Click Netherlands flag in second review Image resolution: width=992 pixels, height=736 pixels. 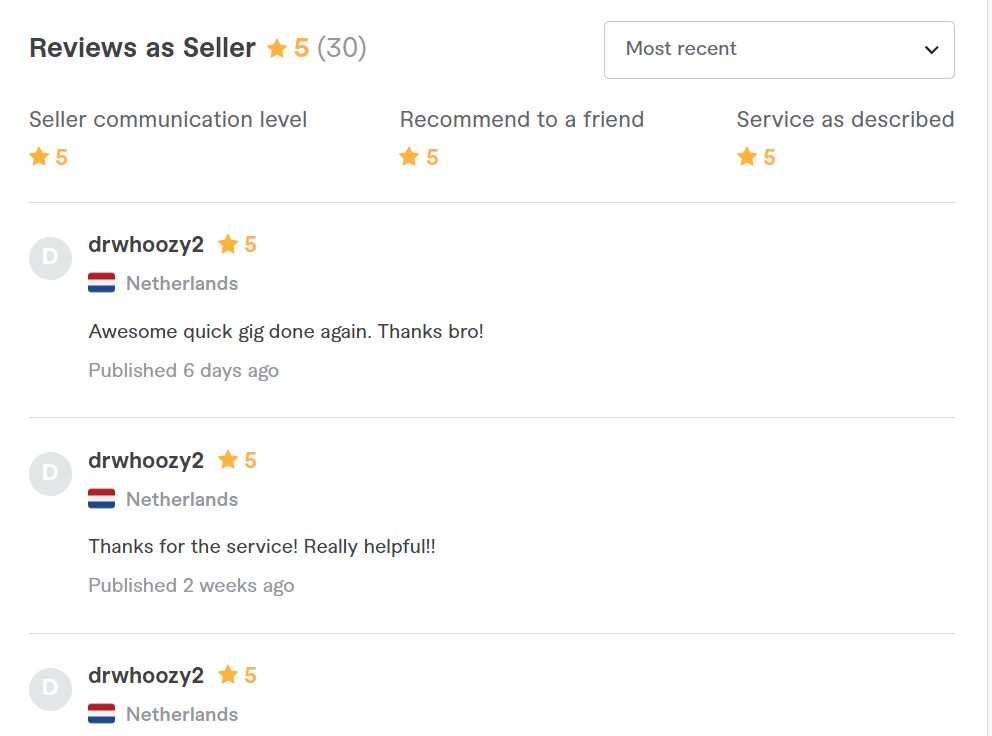click(x=102, y=499)
